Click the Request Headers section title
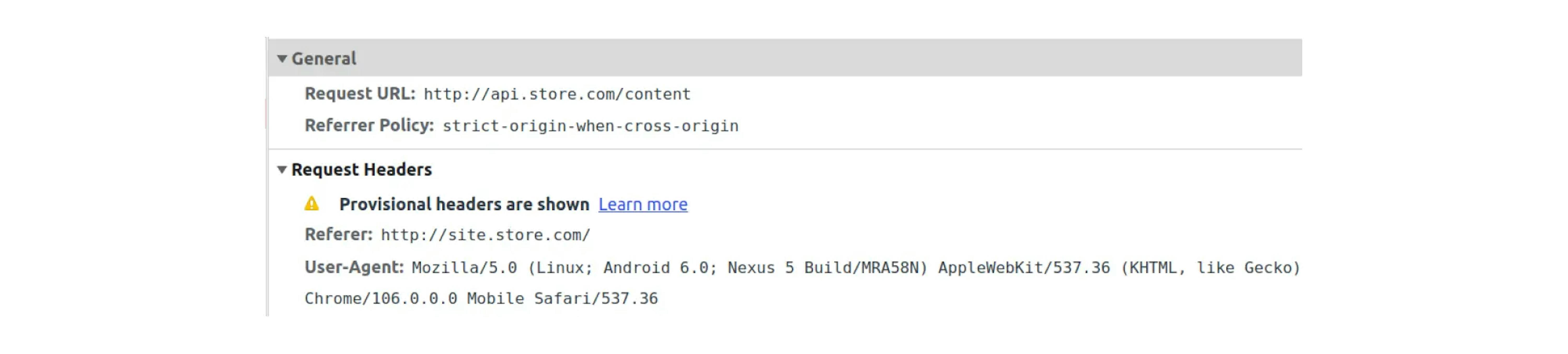 (x=362, y=169)
